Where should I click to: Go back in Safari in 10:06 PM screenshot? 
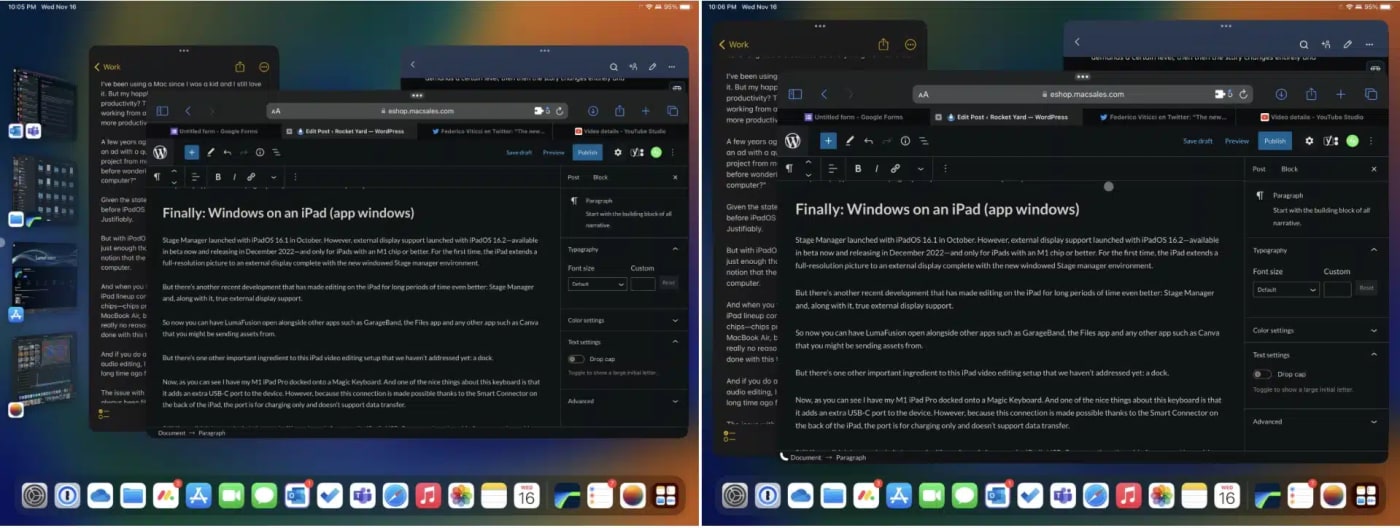point(824,94)
